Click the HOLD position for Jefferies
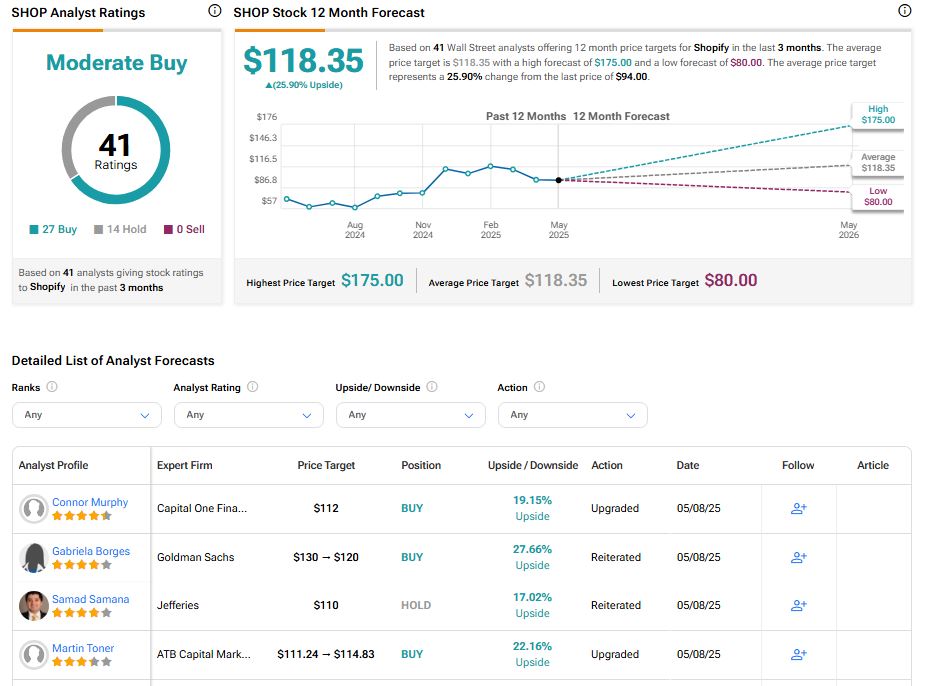Viewport: 931px width, 686px height. 416,605
